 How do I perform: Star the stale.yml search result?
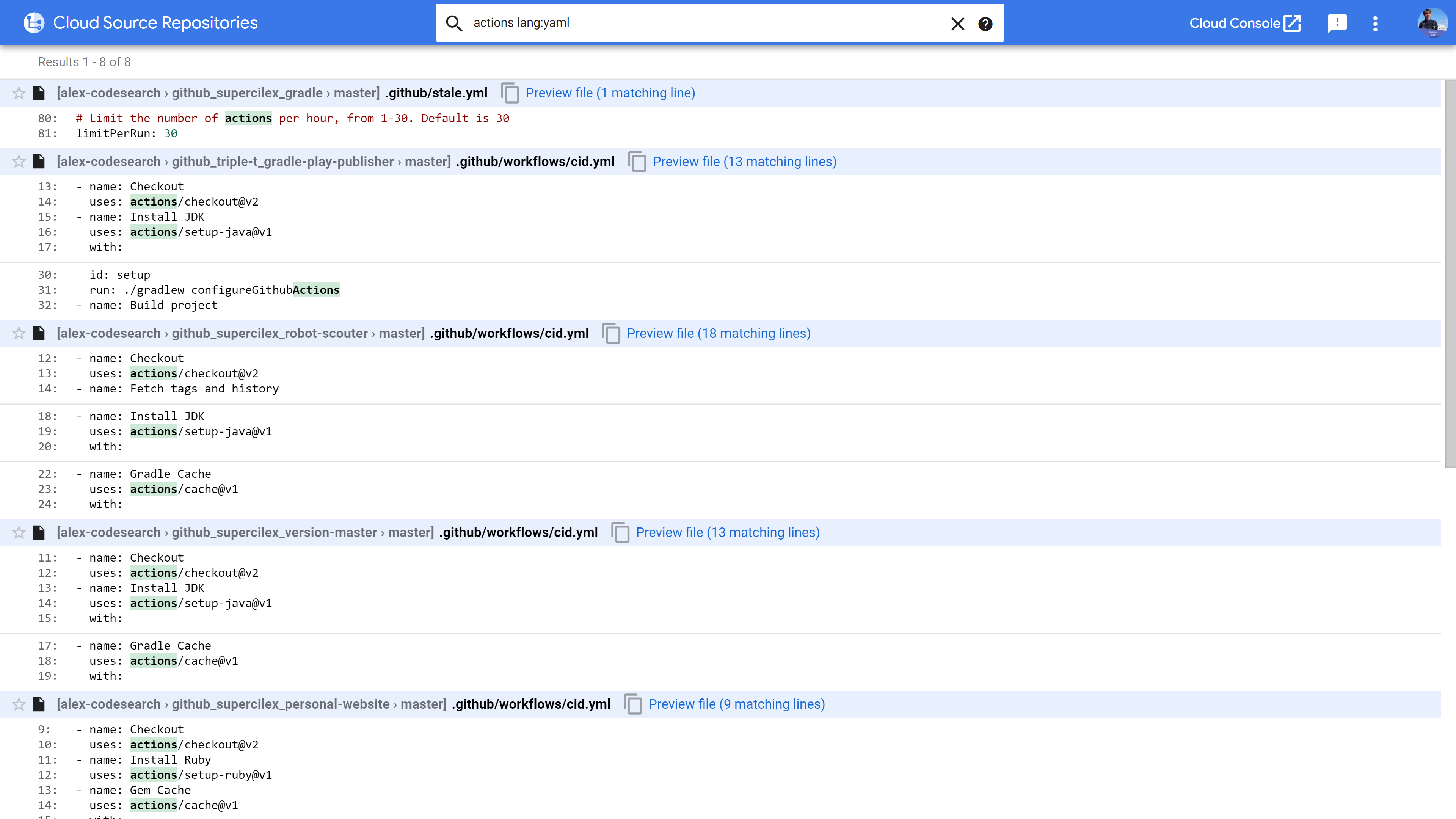[x=19, y=93]
